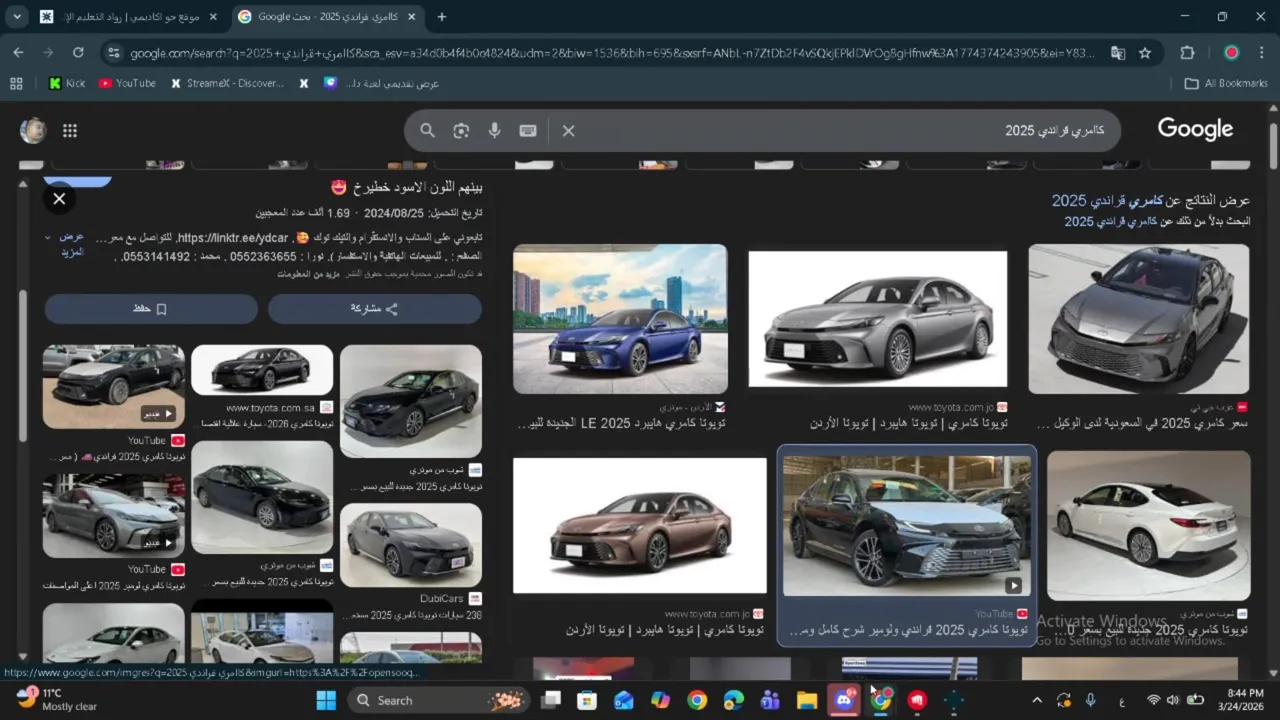Open the StreameX - Discover bookmark
The height and width of the screenshot is (720, 1280).
coord(227,84)
